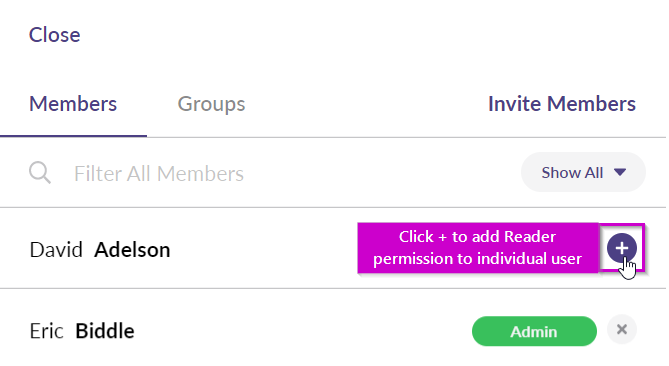Click the magenta Reader permission tooltip callout
The width and height of the screenshot is (669, 366).
(x=477, y=247)
